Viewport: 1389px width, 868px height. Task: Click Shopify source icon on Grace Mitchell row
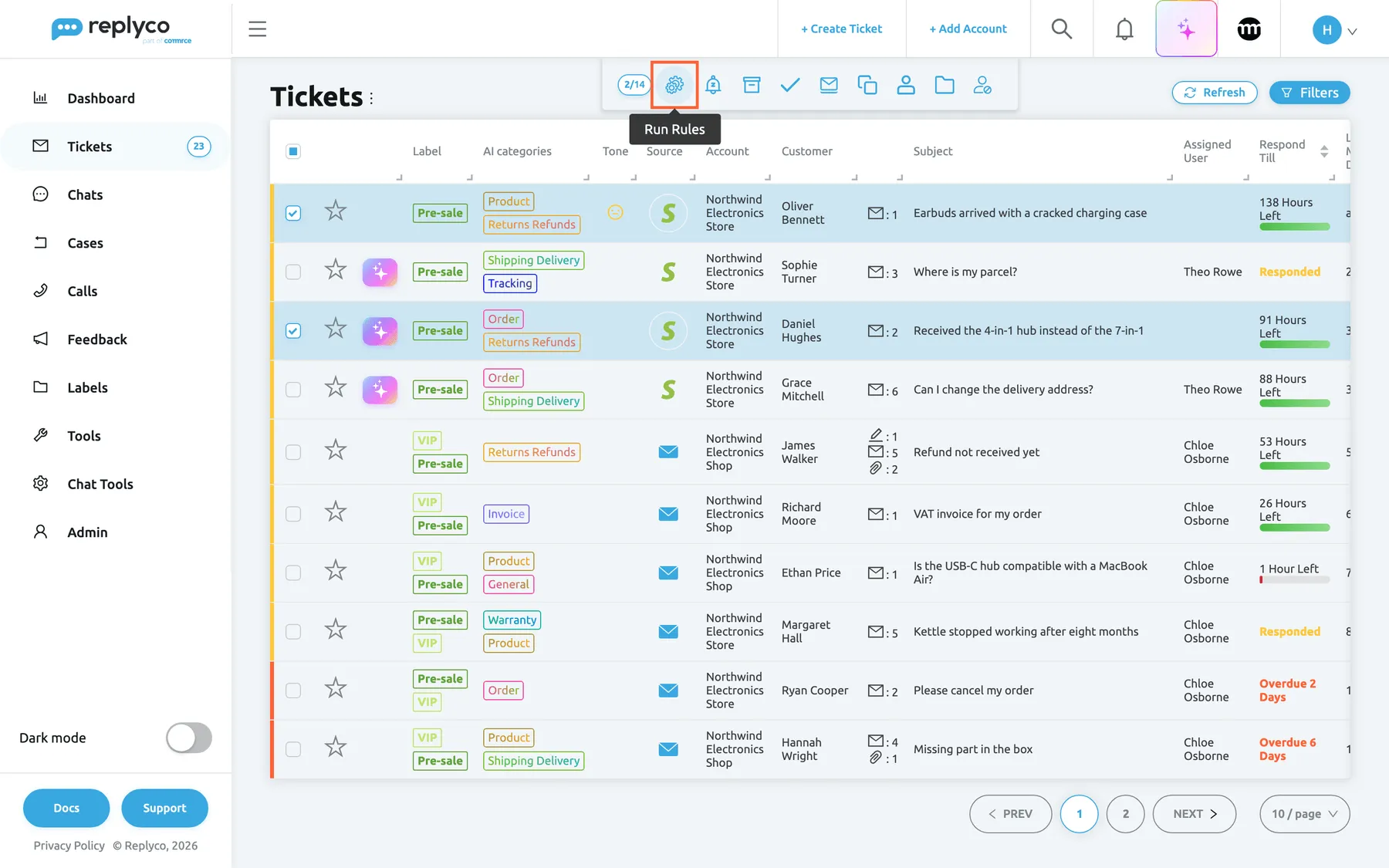pos(668,390)
